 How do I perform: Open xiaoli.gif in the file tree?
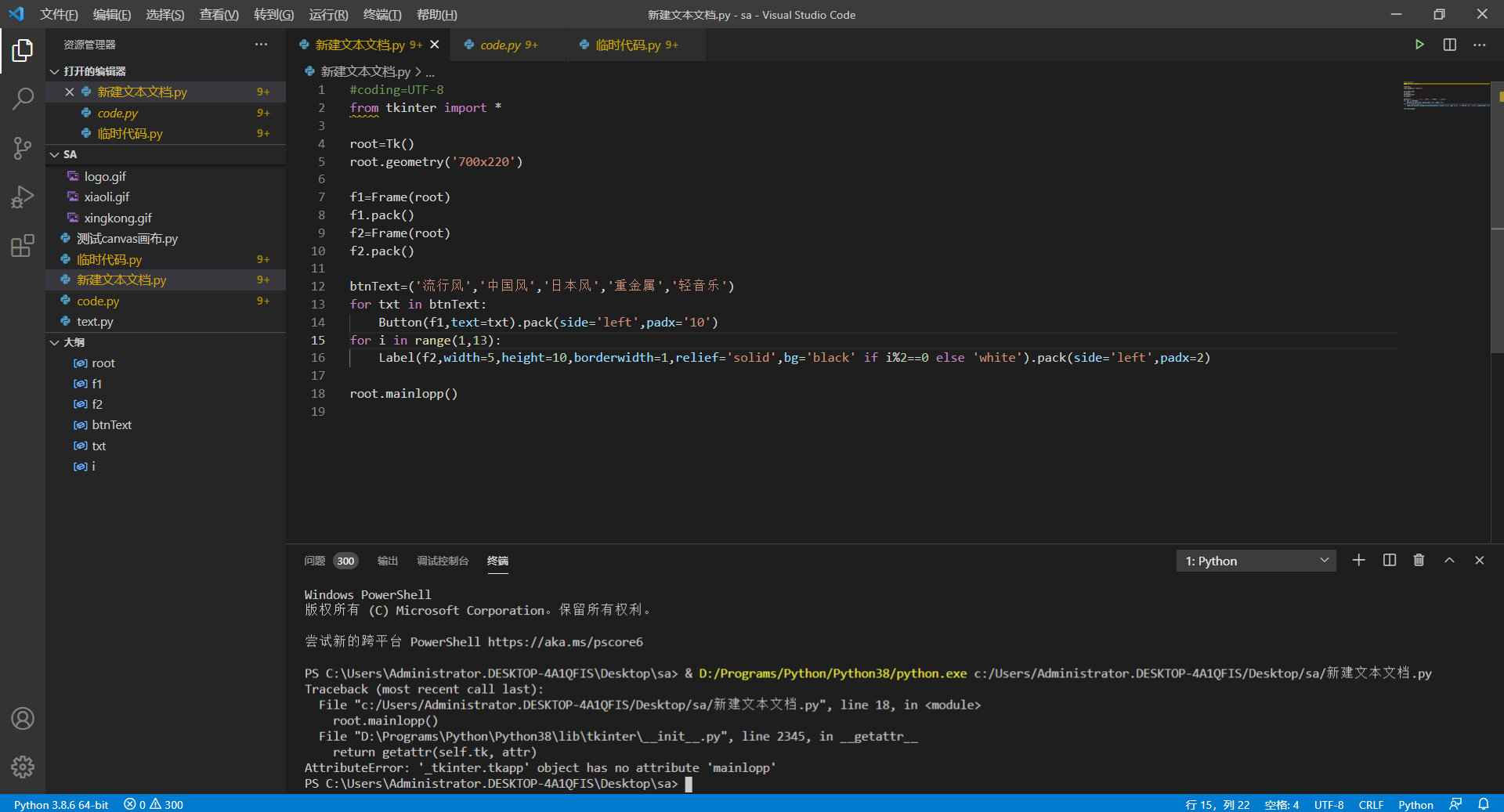tap(165, 197)
